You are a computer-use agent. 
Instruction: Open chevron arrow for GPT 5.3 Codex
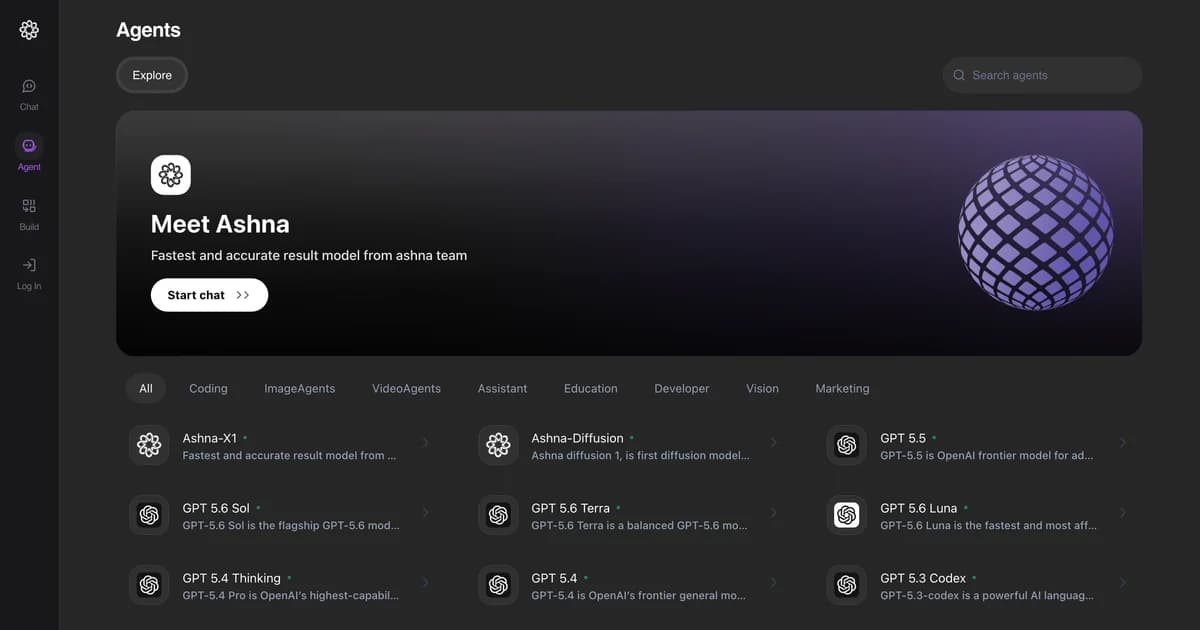click(1123, 582)
